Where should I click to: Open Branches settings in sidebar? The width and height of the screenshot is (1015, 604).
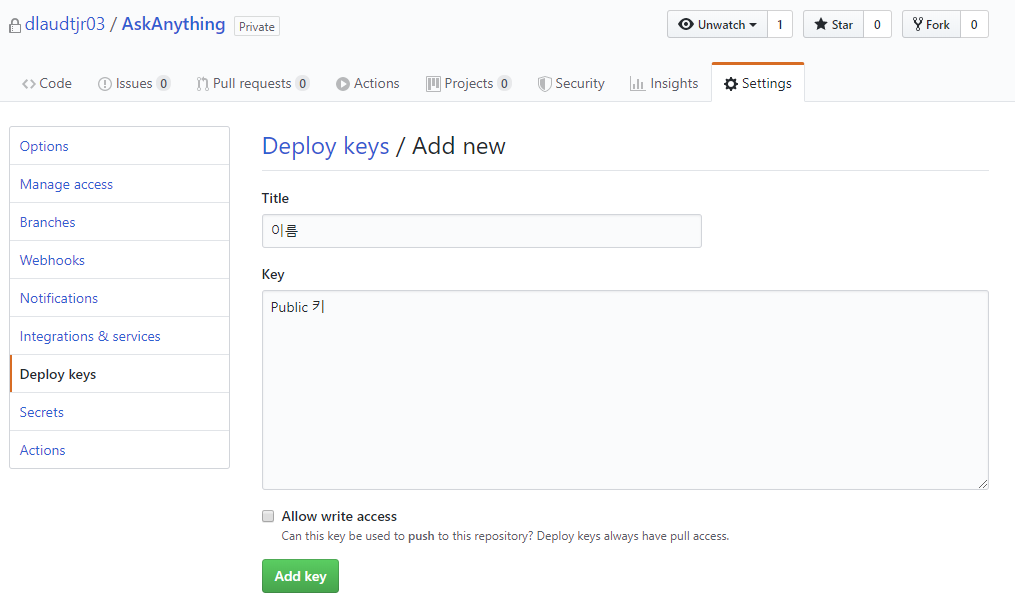pos(120,222)
